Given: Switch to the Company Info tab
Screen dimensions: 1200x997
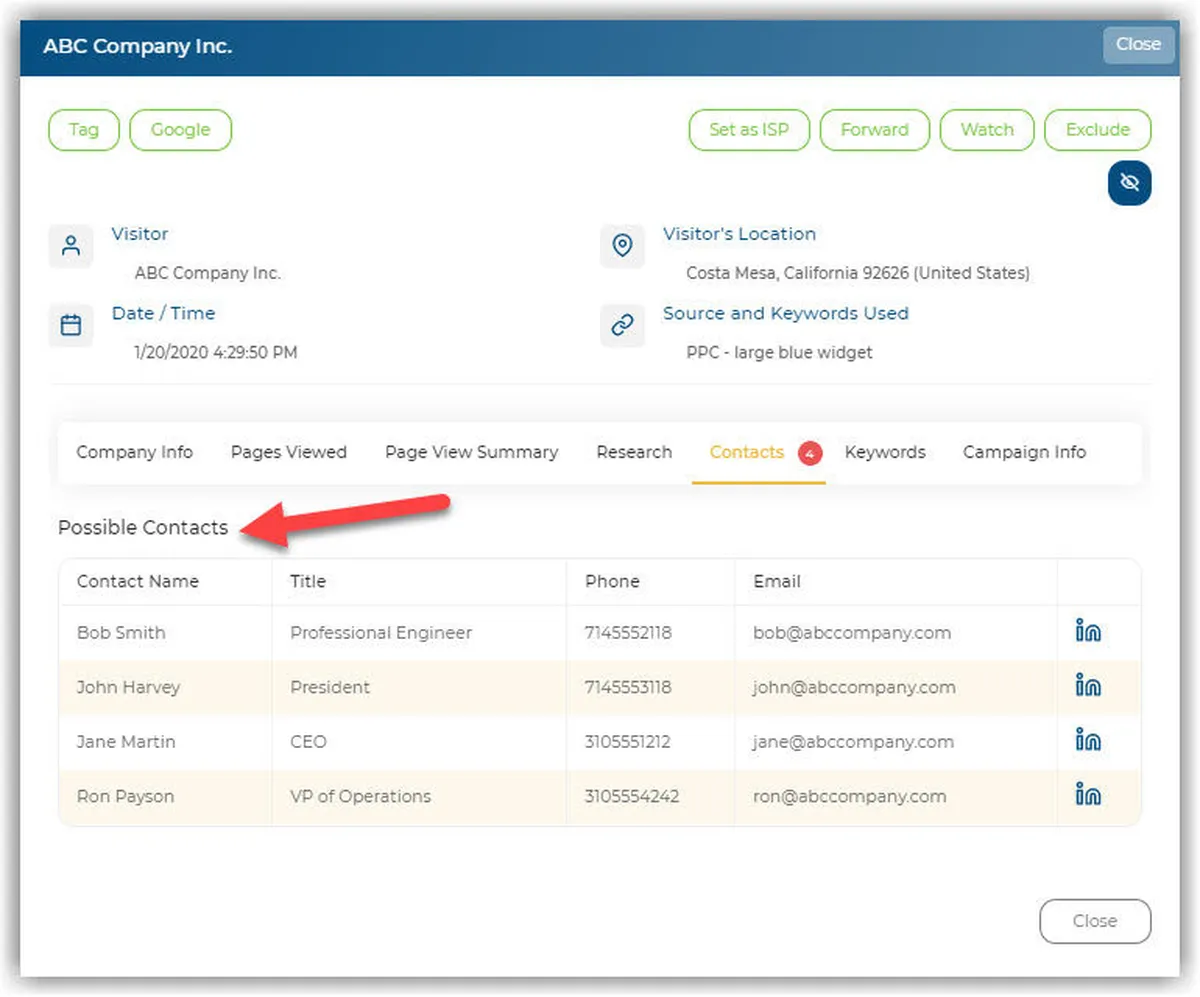Looking at the screenshot, I should 135,452.
